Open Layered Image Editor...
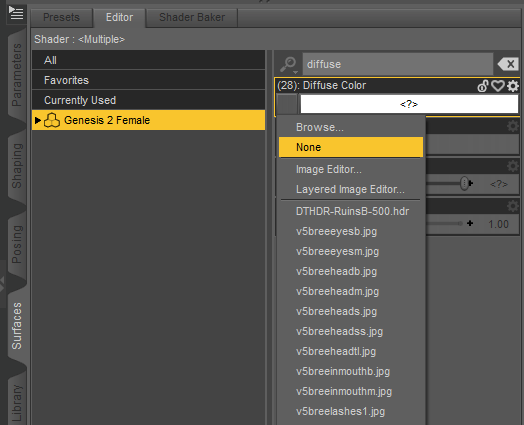 [350, 189]
